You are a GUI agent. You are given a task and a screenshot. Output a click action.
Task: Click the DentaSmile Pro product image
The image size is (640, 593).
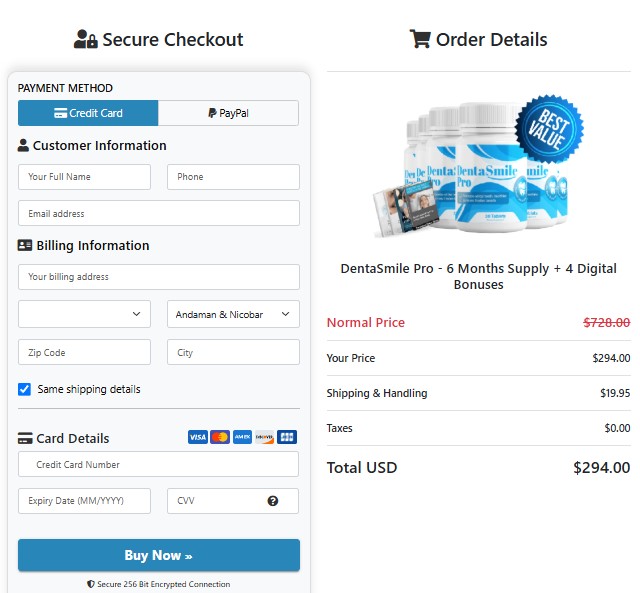[x=470, y=168]
